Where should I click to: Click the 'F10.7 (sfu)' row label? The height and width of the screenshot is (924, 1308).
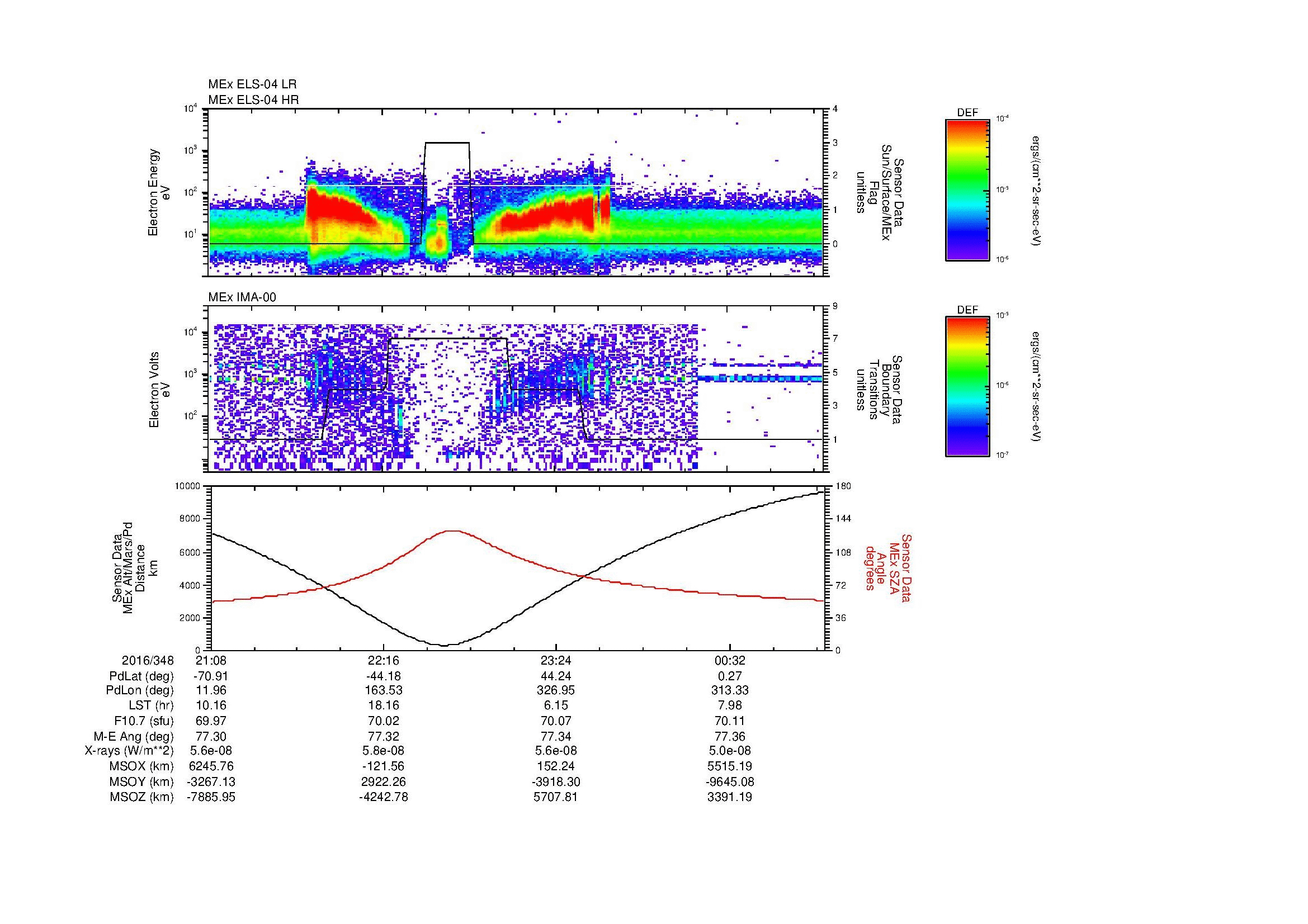(x=144, y=721)
